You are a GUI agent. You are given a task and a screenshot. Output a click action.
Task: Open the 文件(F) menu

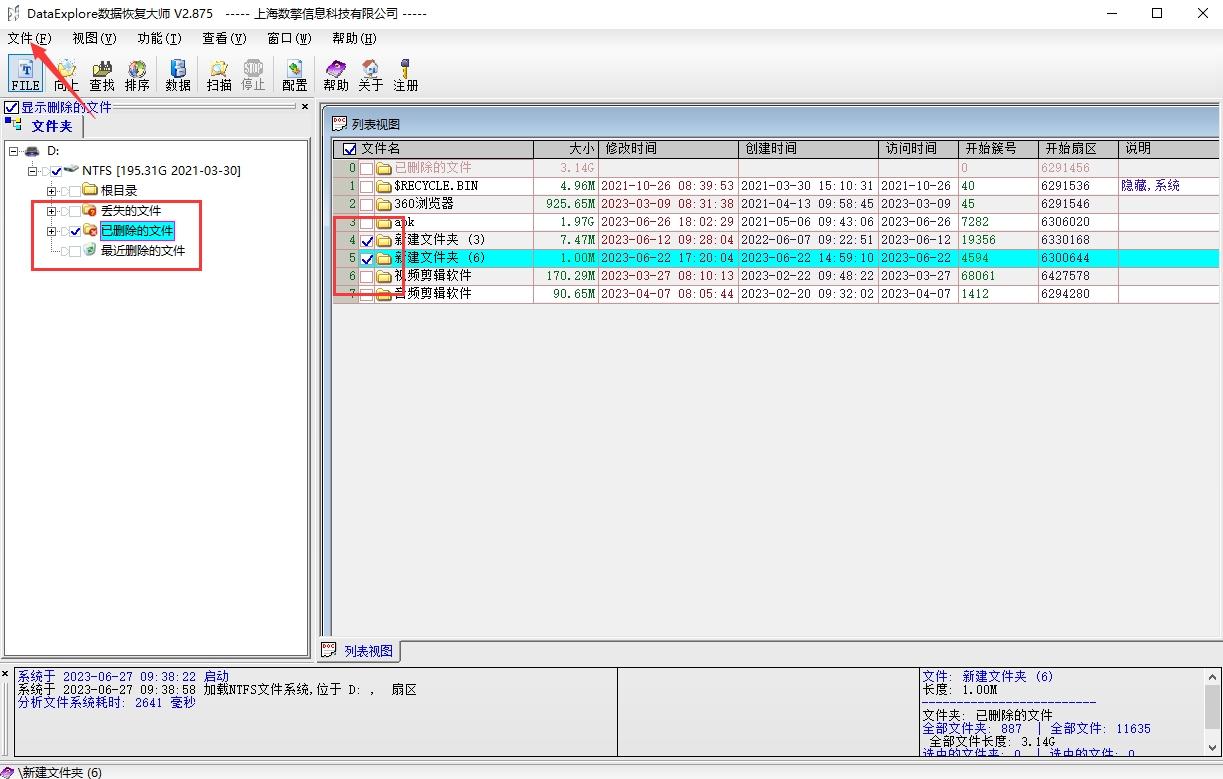click(29, 38)
